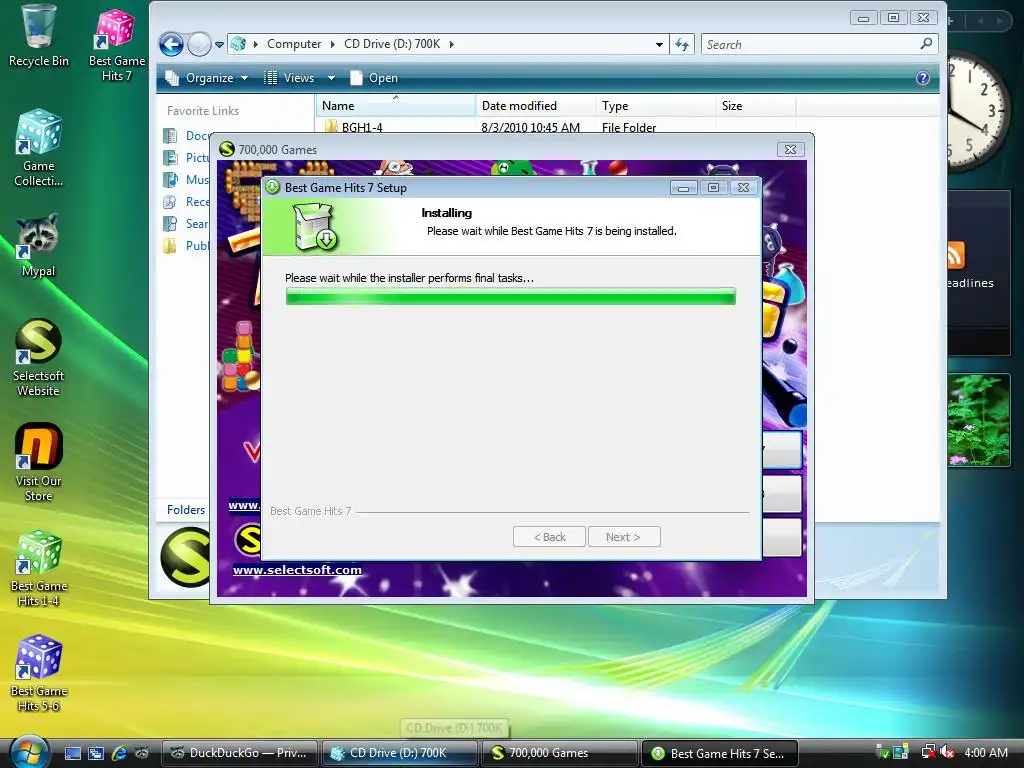
Task: Expand the address bar history dropdown
Action: (x=660, y=44)
